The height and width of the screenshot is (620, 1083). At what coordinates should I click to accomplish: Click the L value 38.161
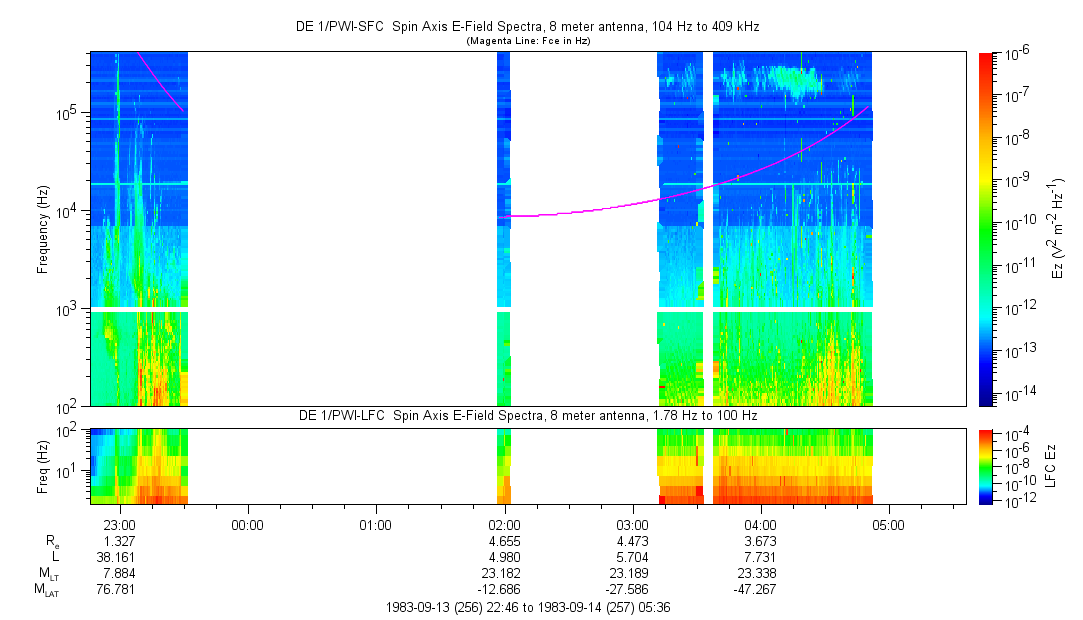[x=119, y=557]
